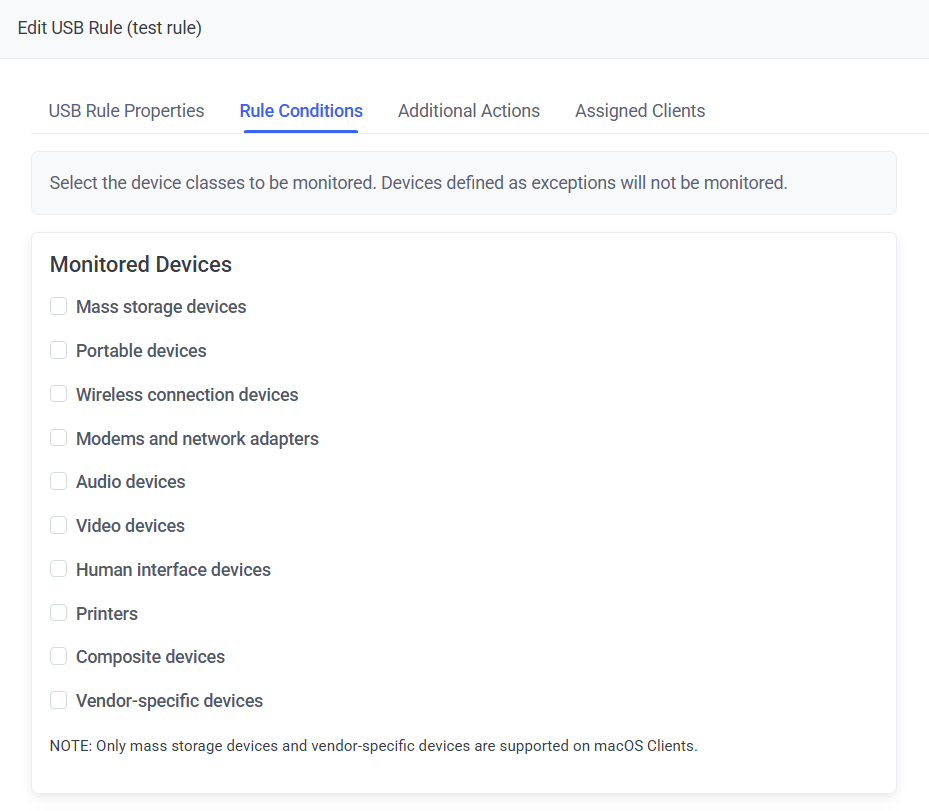
Task: Click the macOS Clients NOTE text
Action: [373, 746]
